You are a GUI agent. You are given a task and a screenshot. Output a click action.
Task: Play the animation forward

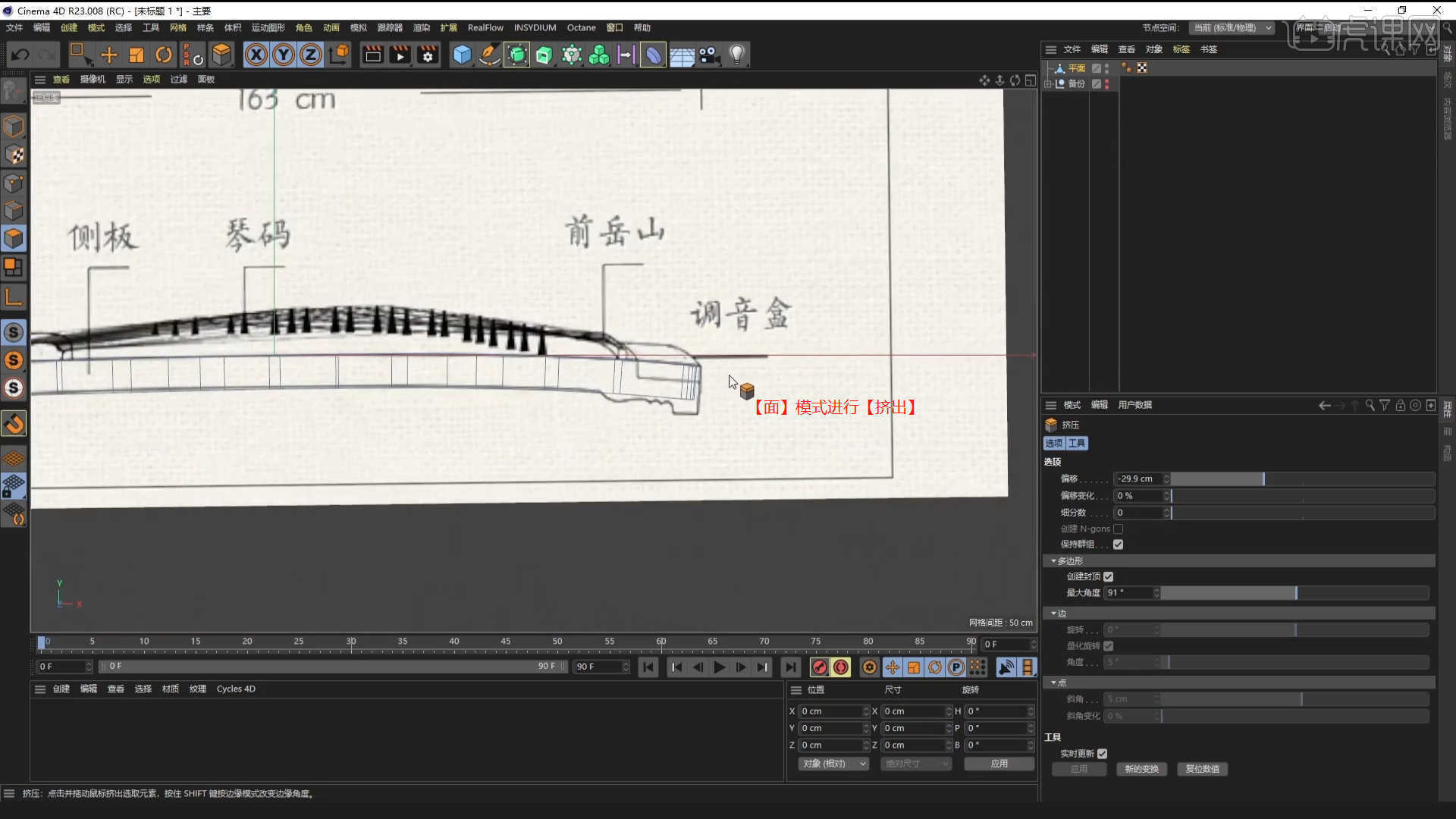[x=719, y=667]
